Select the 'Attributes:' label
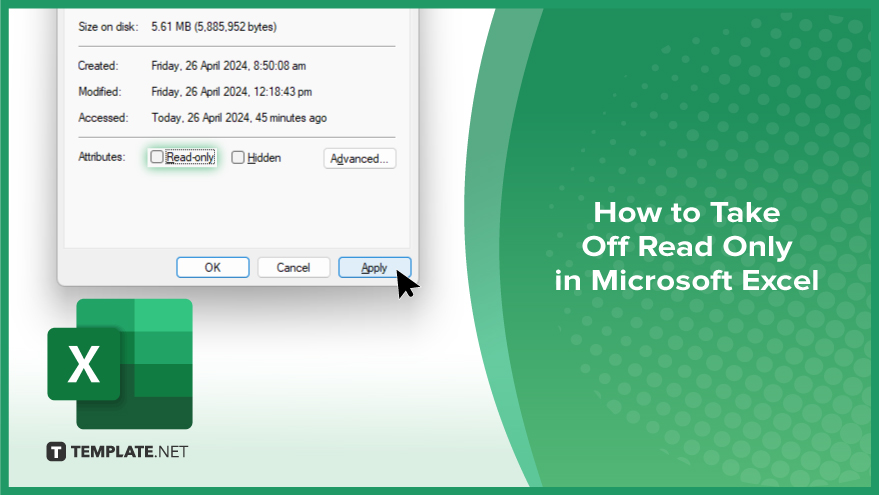879x495 pixels. pyautogui.click(x=101, y=157)
